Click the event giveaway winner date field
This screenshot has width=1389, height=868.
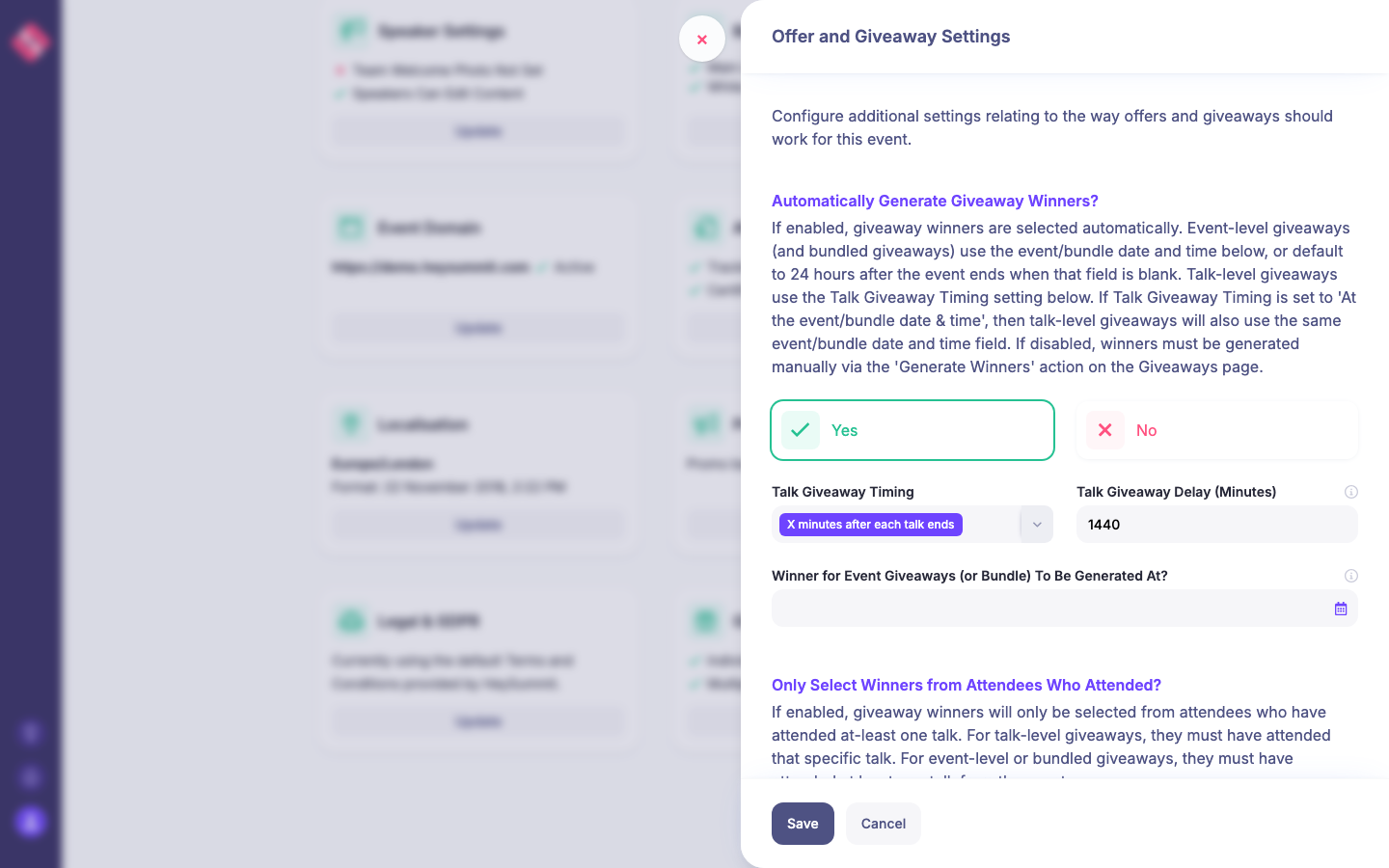[x=1049, y=609]
